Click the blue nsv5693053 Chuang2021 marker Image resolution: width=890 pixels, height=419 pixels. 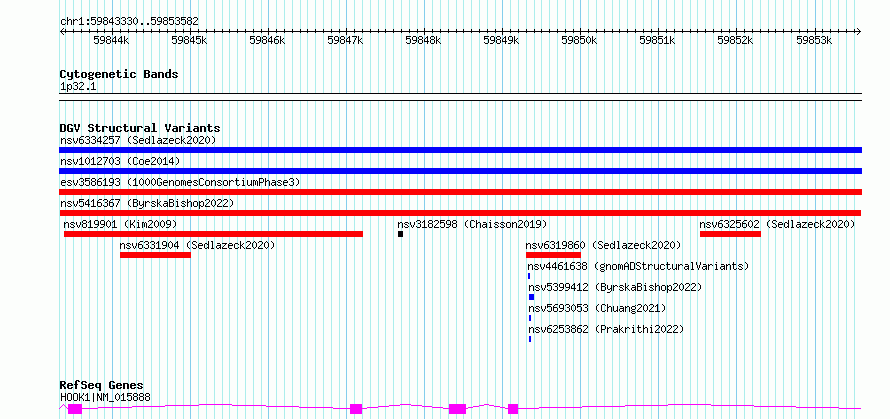[530, 318]
